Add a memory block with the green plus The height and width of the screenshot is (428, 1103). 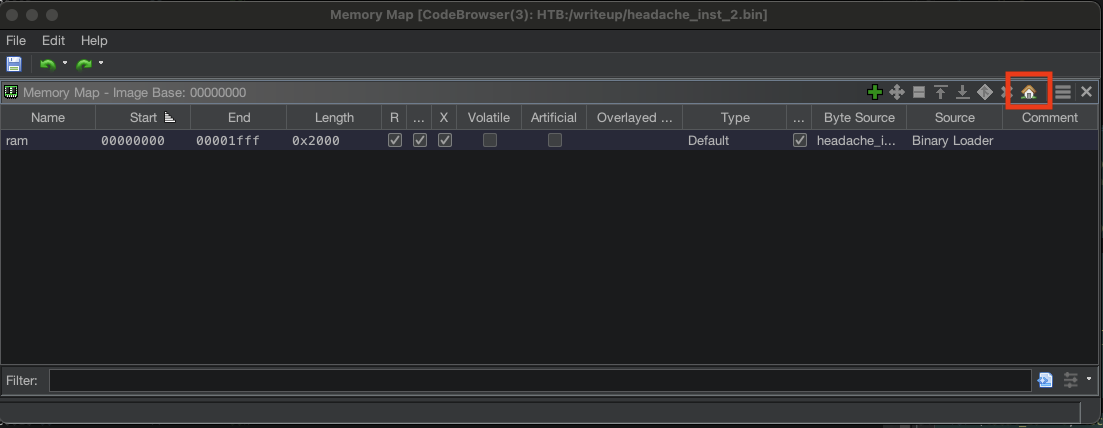(x=874, y=92)
